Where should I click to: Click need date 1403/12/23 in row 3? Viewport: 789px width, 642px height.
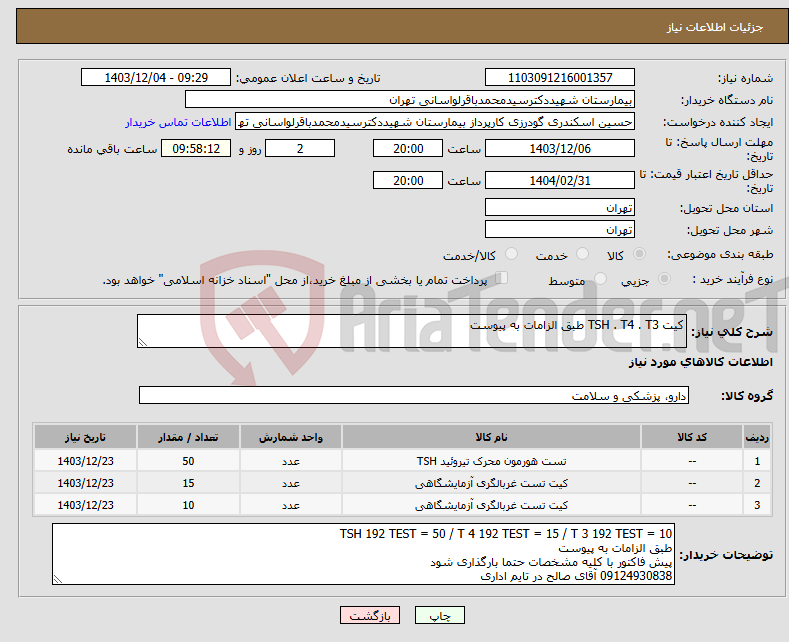[86, 505]
